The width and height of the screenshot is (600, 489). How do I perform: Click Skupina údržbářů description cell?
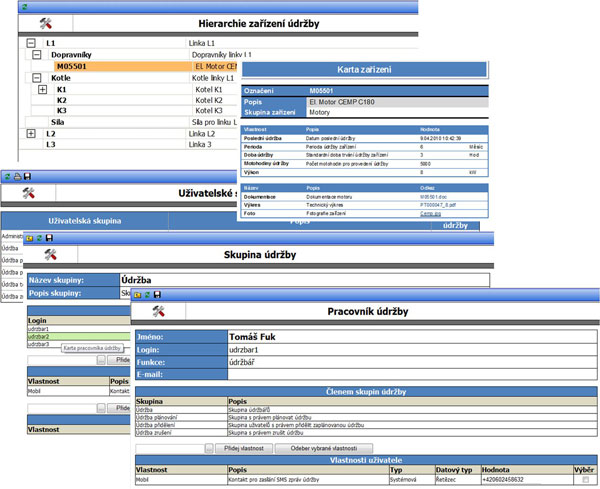click(x=412, y=410)
